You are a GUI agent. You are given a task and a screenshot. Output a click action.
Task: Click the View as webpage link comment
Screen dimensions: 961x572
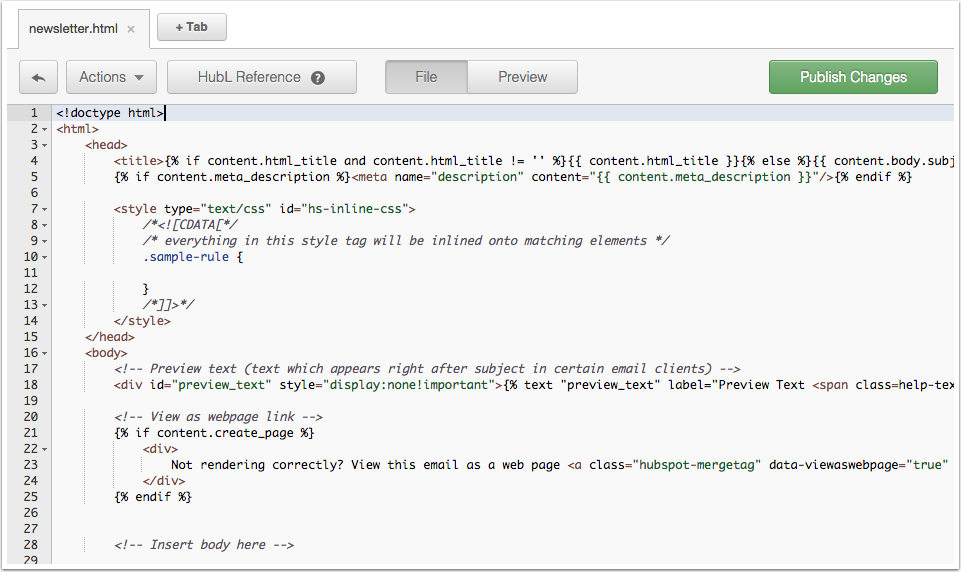coord(218,417)
